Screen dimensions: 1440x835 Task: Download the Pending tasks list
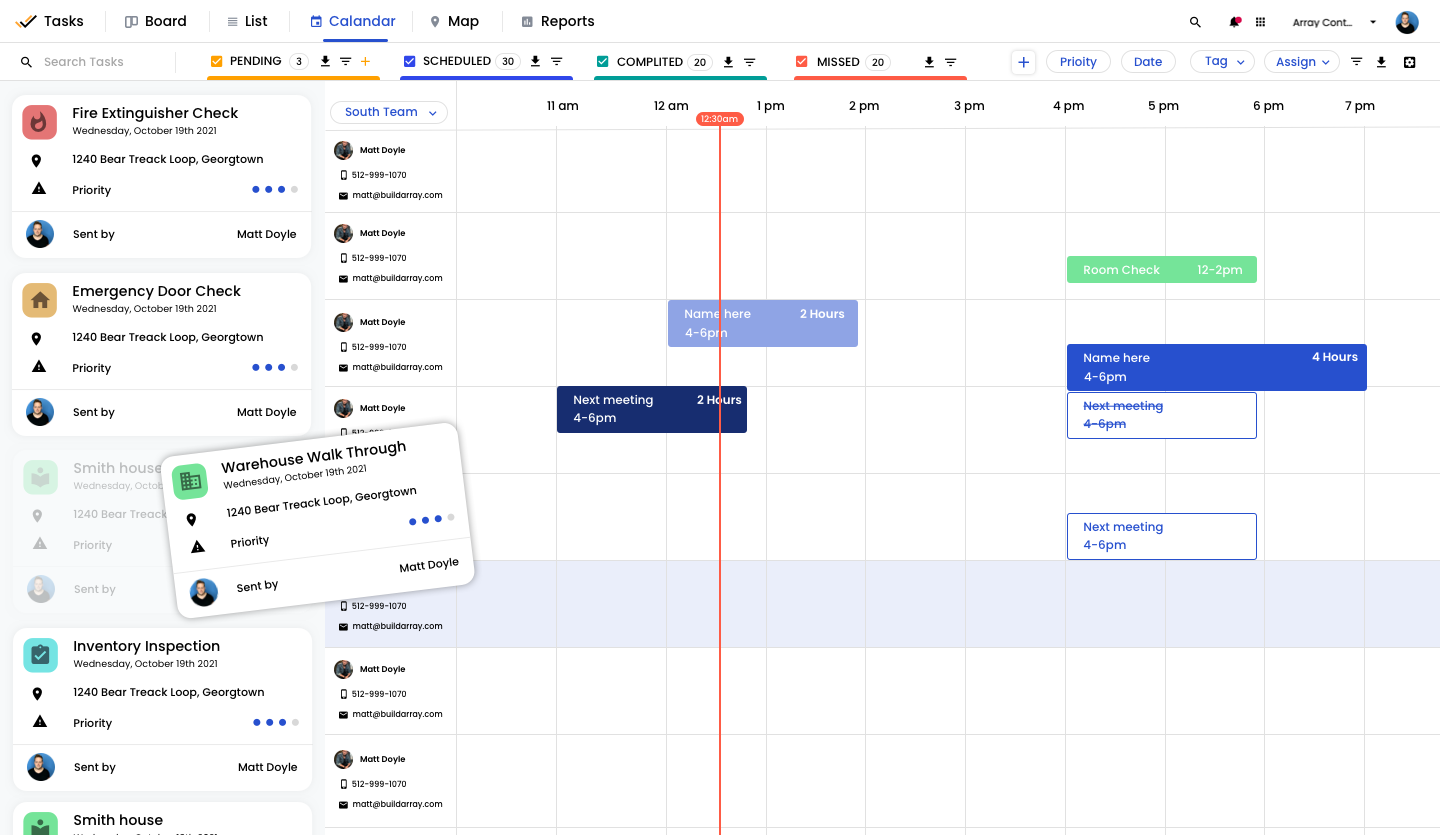click(325, 62)
